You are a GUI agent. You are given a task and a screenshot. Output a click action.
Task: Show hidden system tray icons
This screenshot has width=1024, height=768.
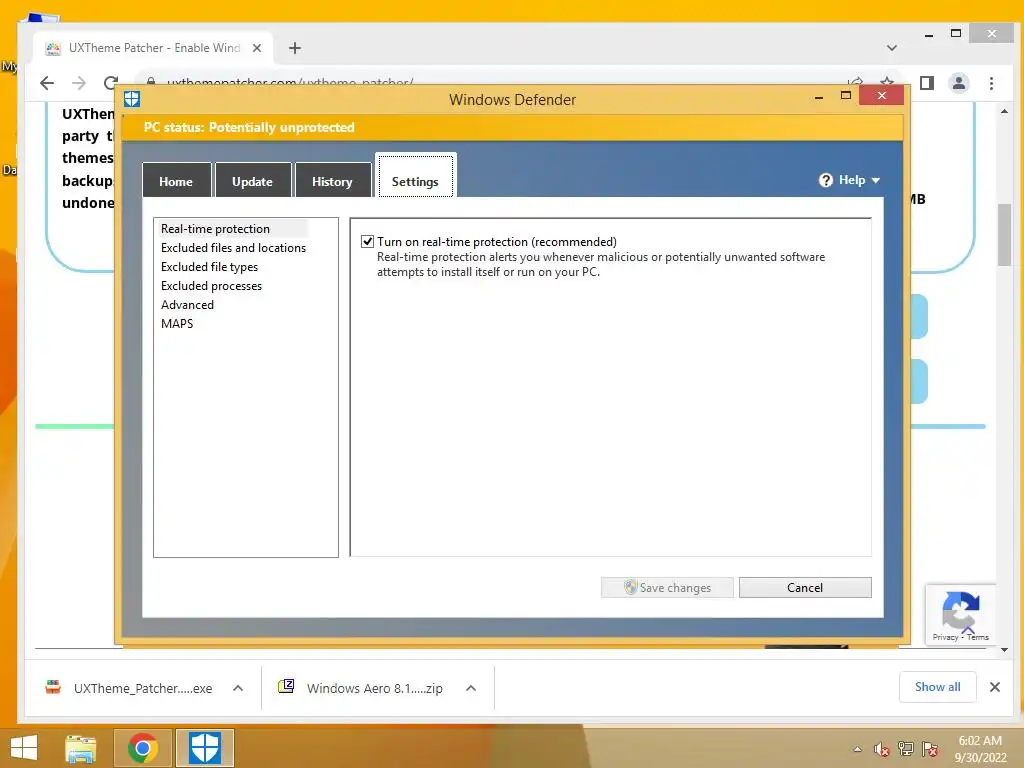tap(857, 749)
